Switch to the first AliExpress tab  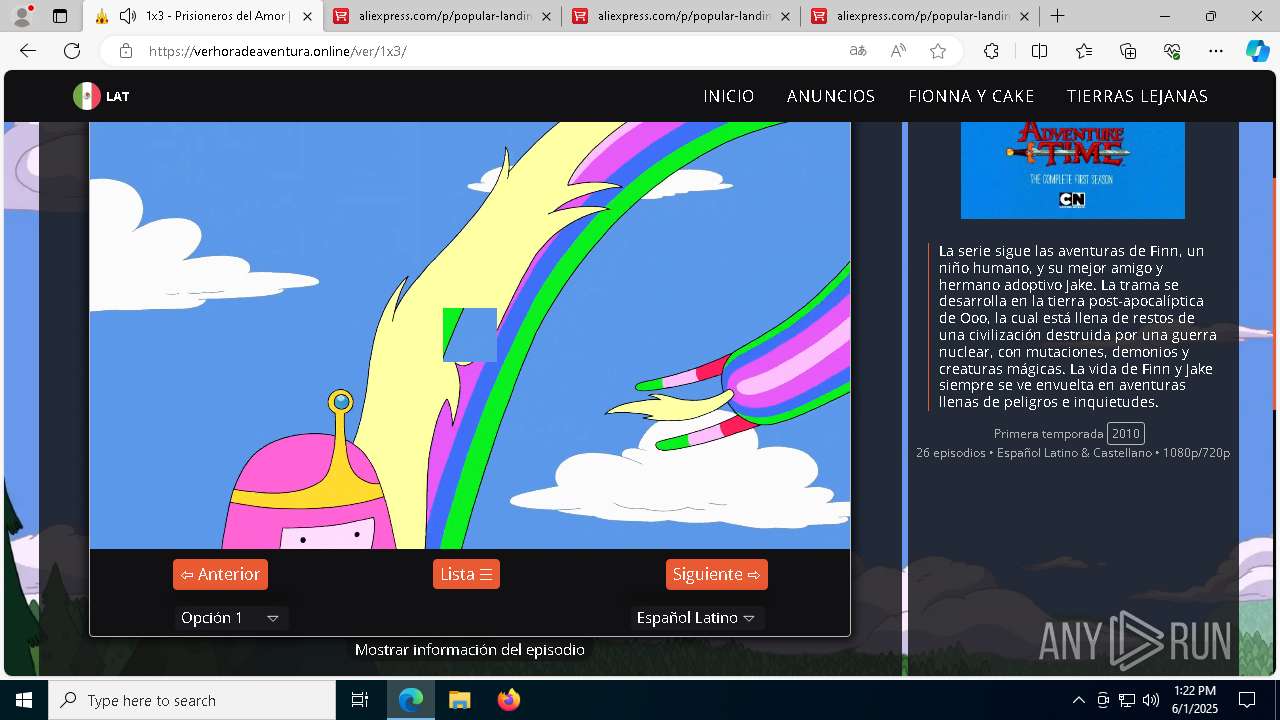(x=443, y=16)
